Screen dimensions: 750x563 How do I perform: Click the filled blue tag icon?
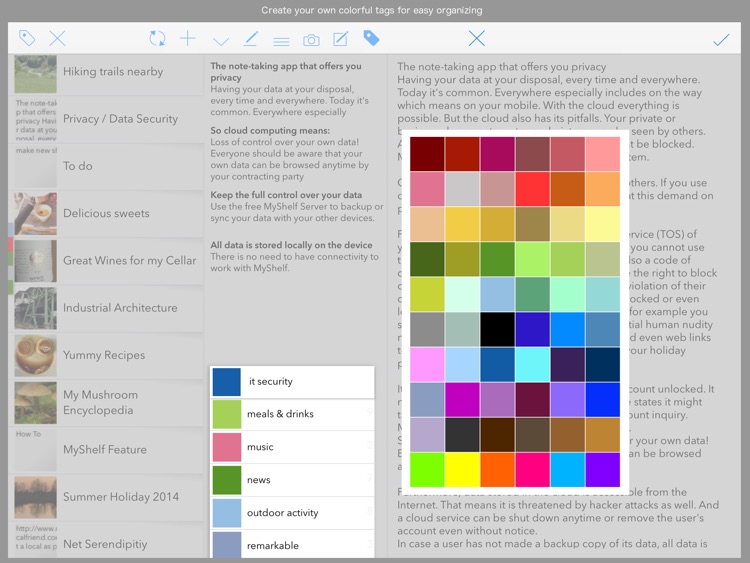371,38
